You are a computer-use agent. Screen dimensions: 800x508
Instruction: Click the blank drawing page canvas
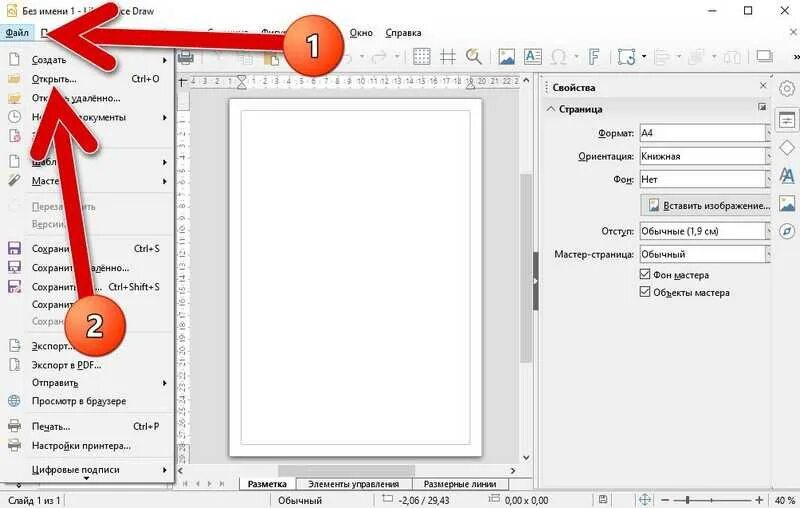coord(356,277)
